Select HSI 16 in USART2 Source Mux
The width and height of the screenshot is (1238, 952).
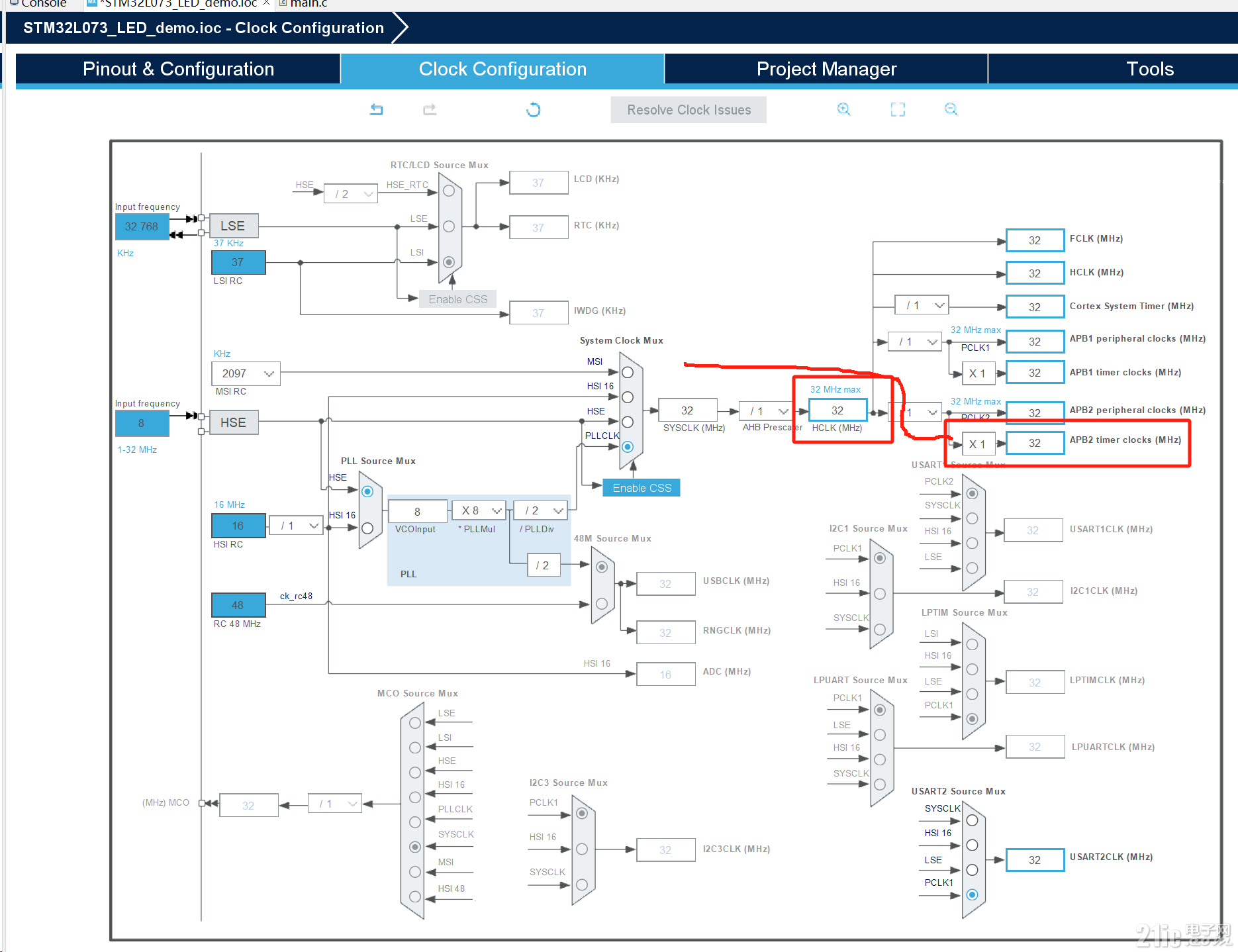pyautogui.click(x=972, y=845)
